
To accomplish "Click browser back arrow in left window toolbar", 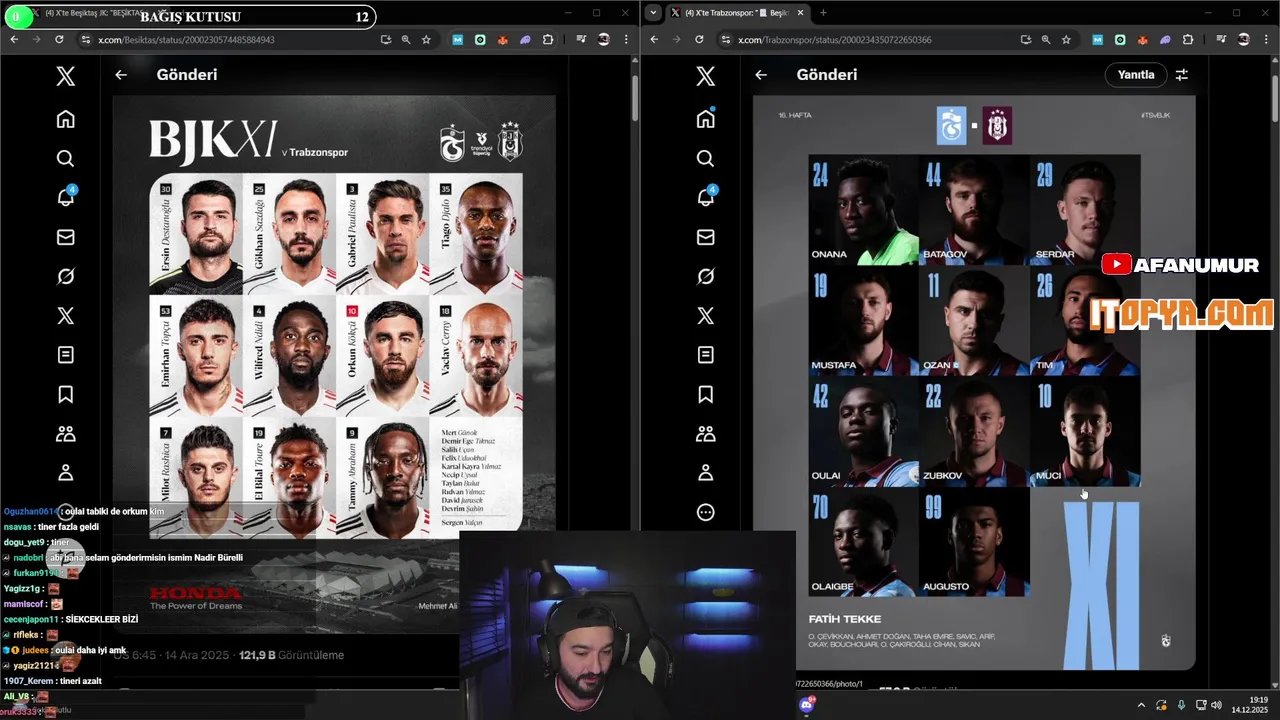I will (14, 39).
